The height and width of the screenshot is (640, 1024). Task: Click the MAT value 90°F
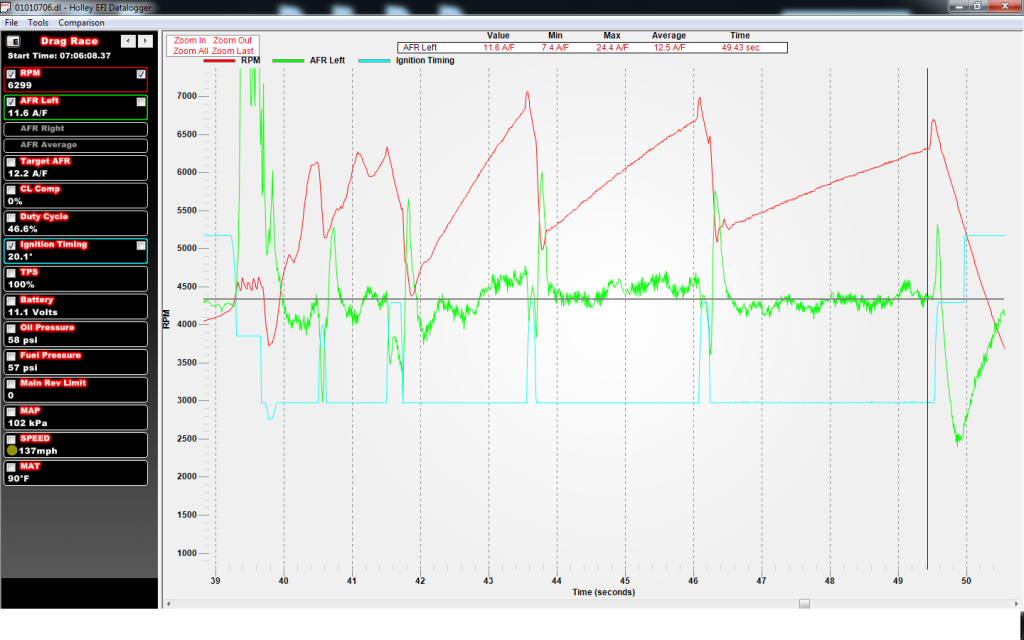click(x=18, y=479)
